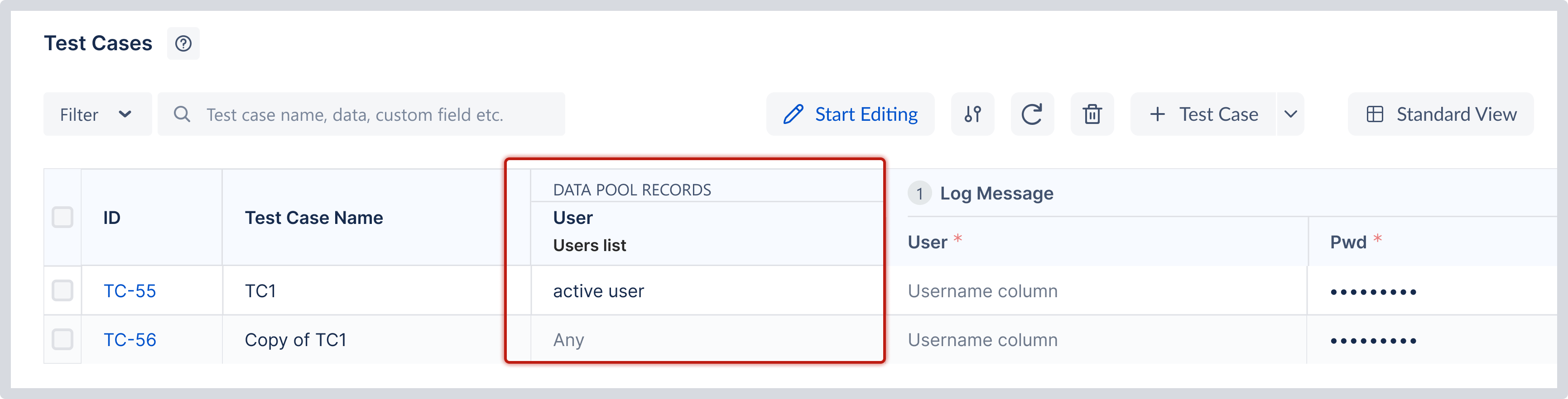Check the box for TC-56
1568x399 pixels.
63,339
